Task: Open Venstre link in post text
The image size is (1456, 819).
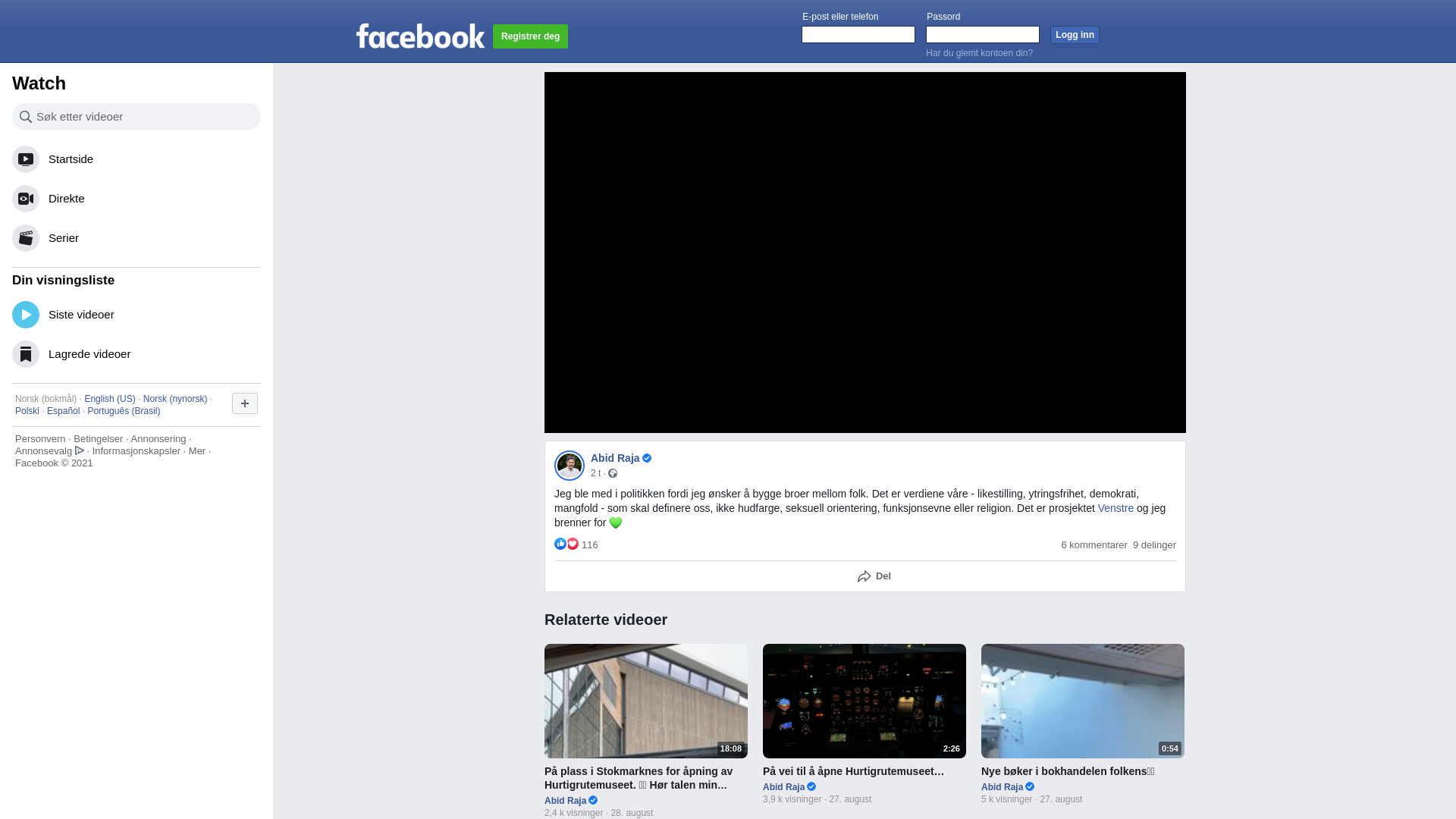Action: pyautogui.click(x=1116, y=508)
